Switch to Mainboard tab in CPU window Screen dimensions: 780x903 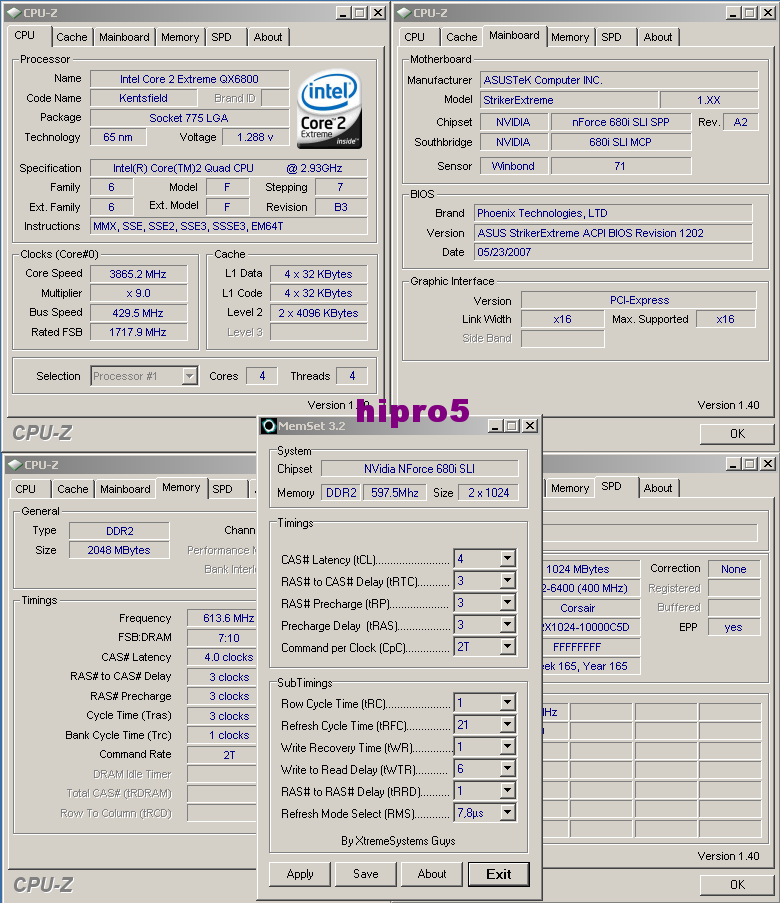point(124,37)
